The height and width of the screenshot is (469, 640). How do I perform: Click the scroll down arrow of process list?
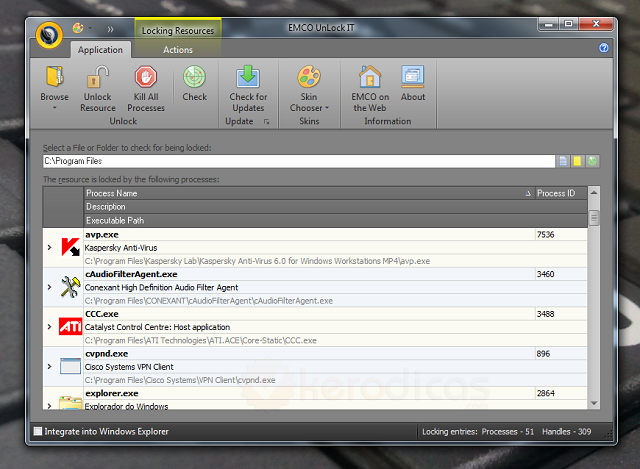(x=594, y=403)
